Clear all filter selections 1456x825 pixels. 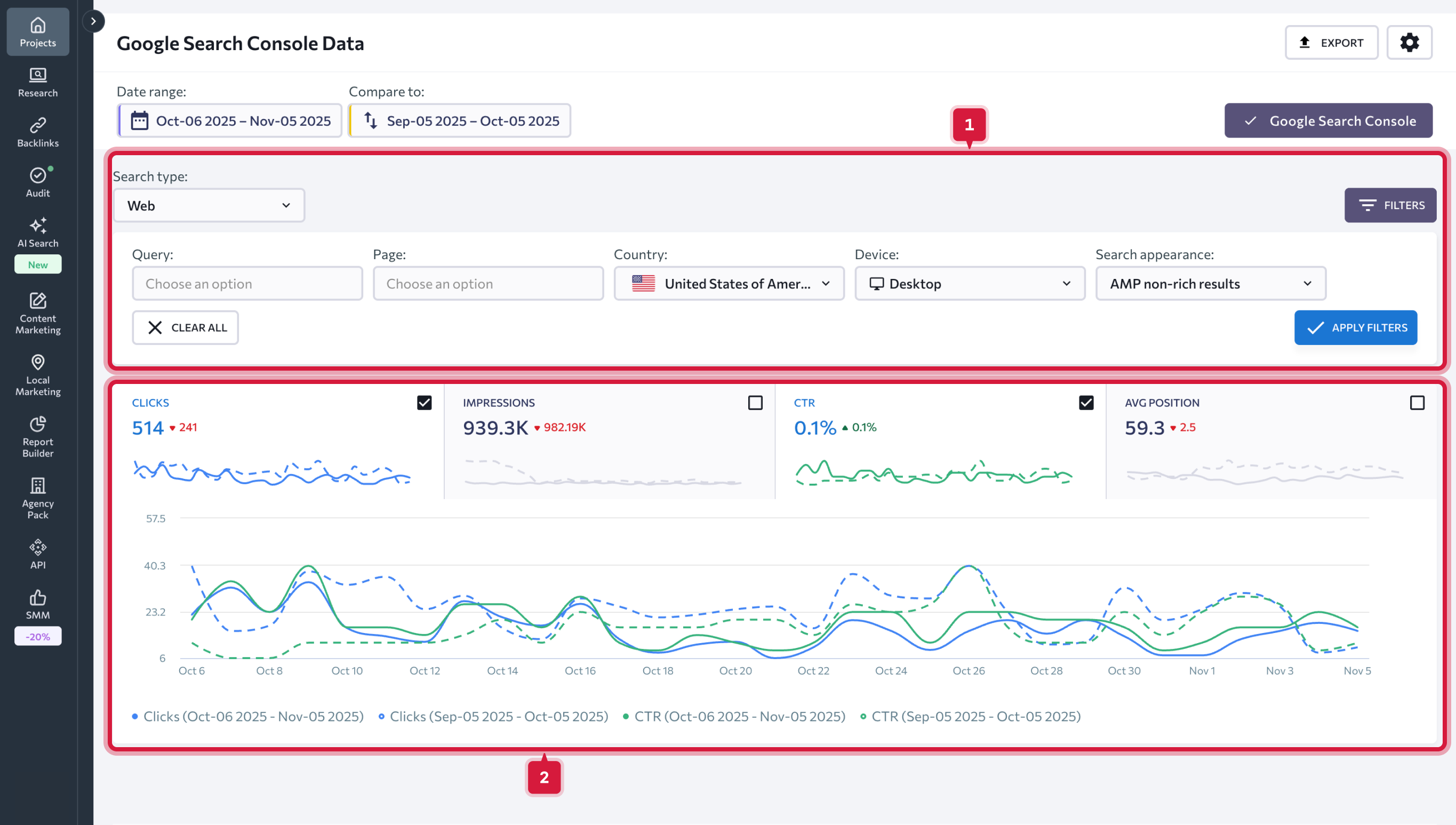coord(185,327)
